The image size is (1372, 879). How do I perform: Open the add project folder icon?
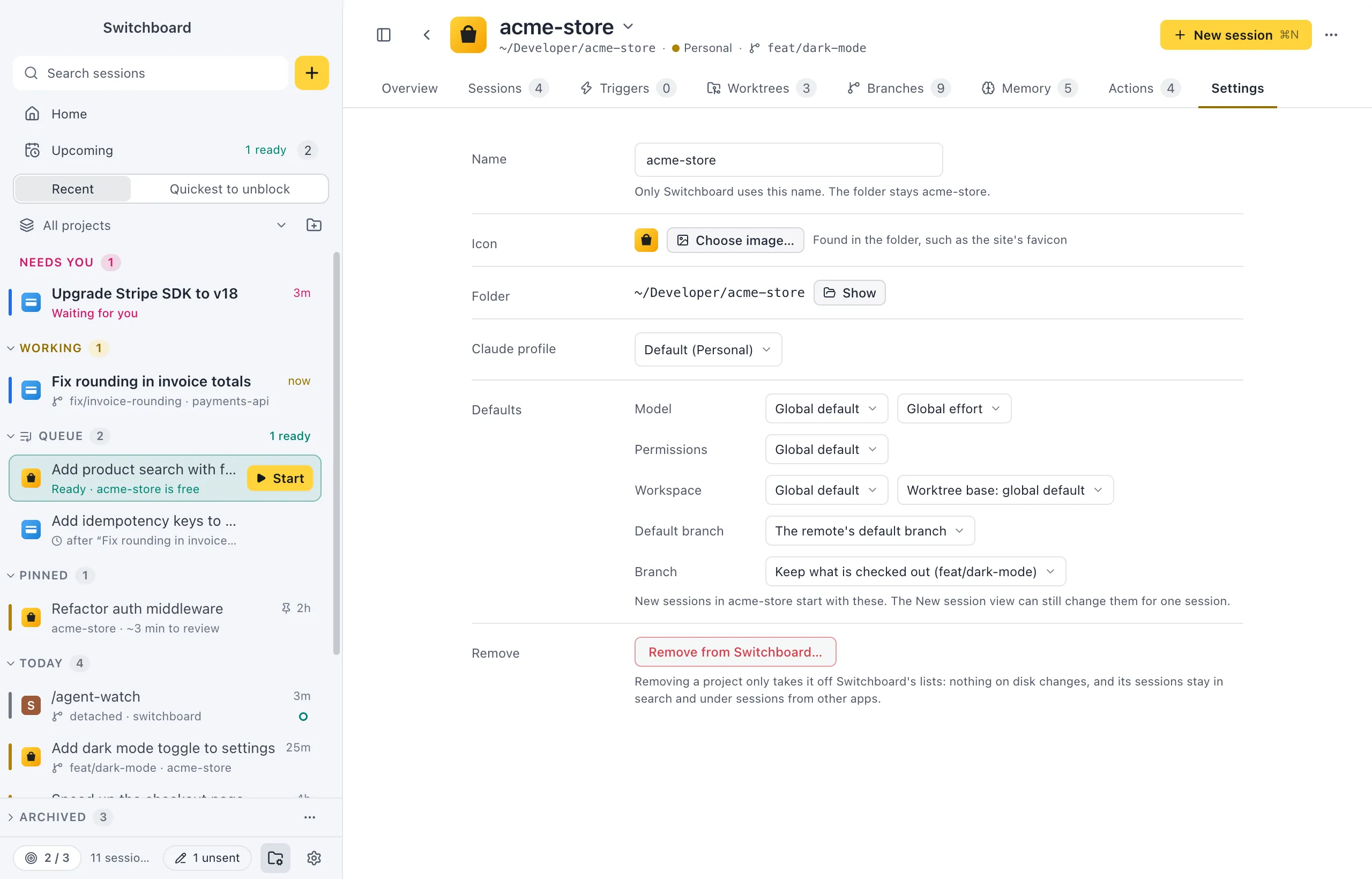click(314, 225)
